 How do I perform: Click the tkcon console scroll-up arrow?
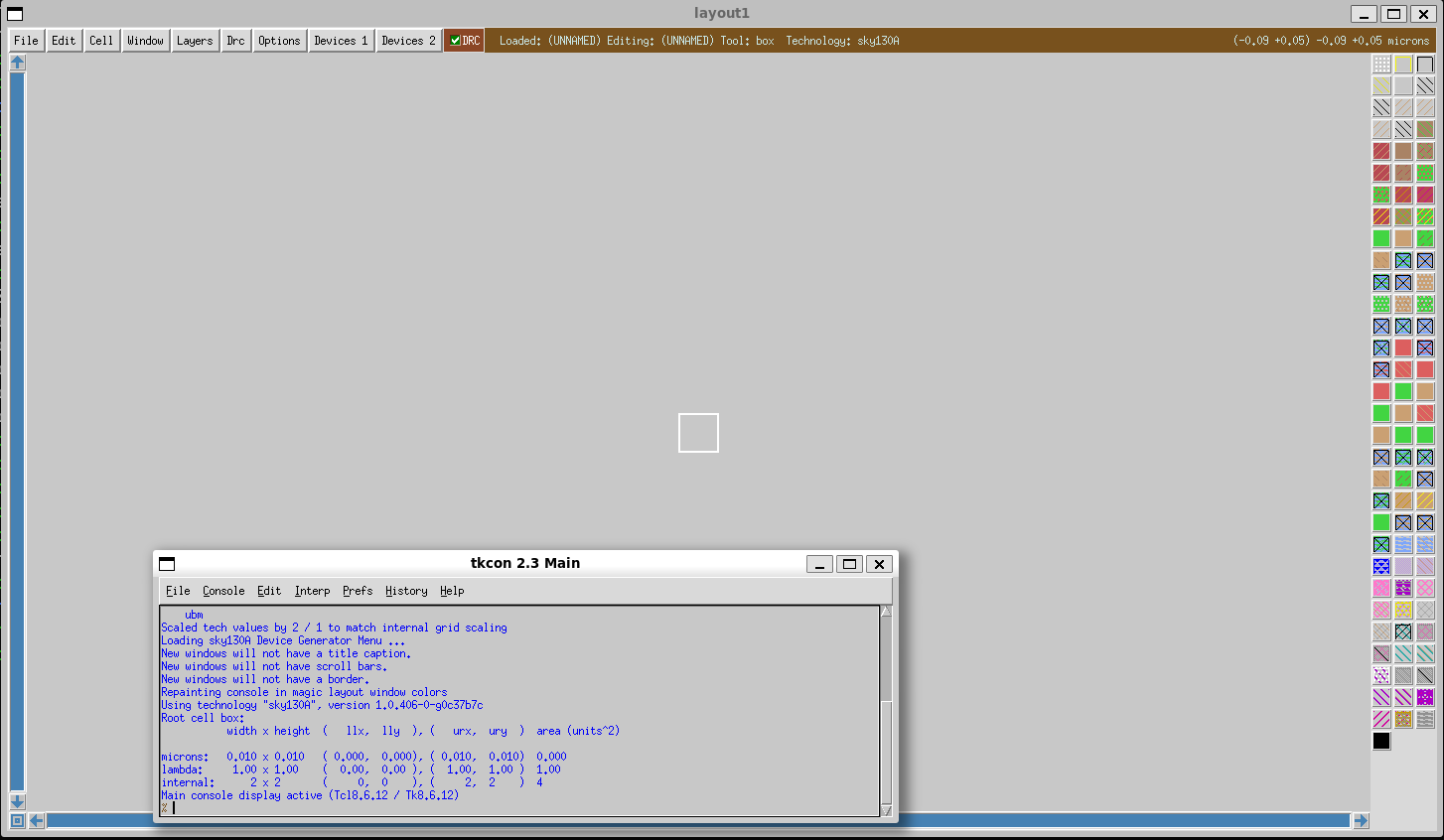click(886, 612)
